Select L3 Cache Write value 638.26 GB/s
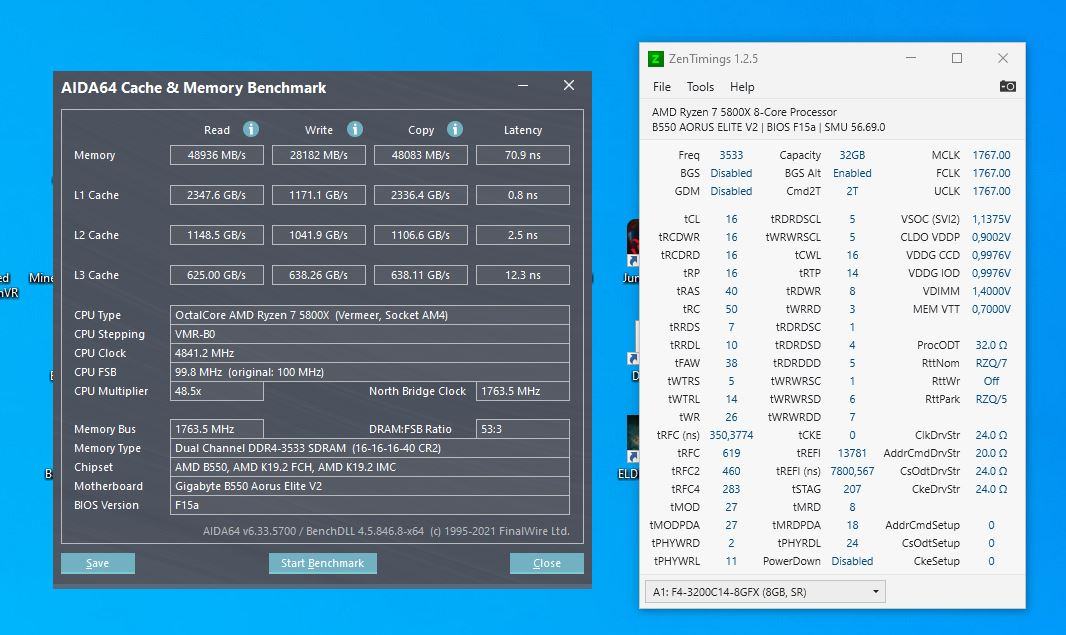Screen dimensions: 1066x635 click(319, 275)
